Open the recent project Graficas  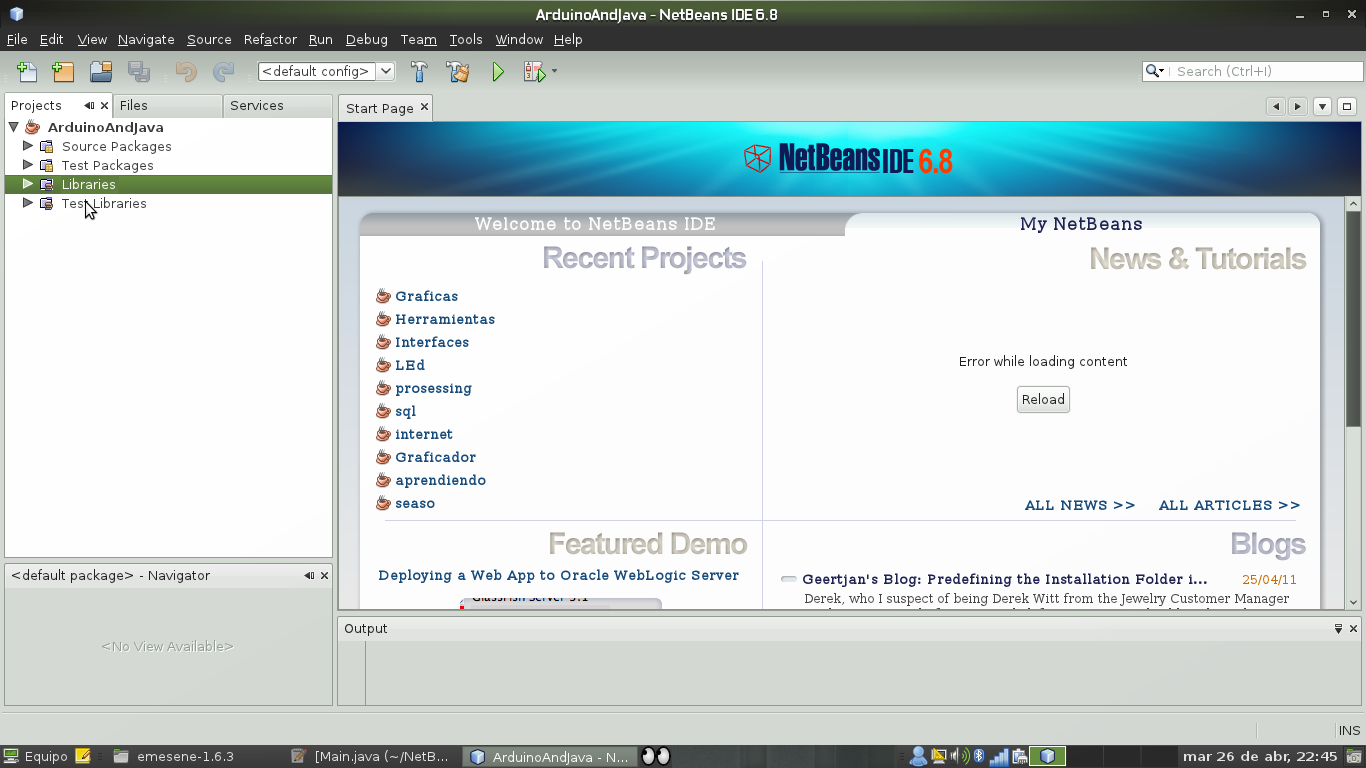click(426, 296)
